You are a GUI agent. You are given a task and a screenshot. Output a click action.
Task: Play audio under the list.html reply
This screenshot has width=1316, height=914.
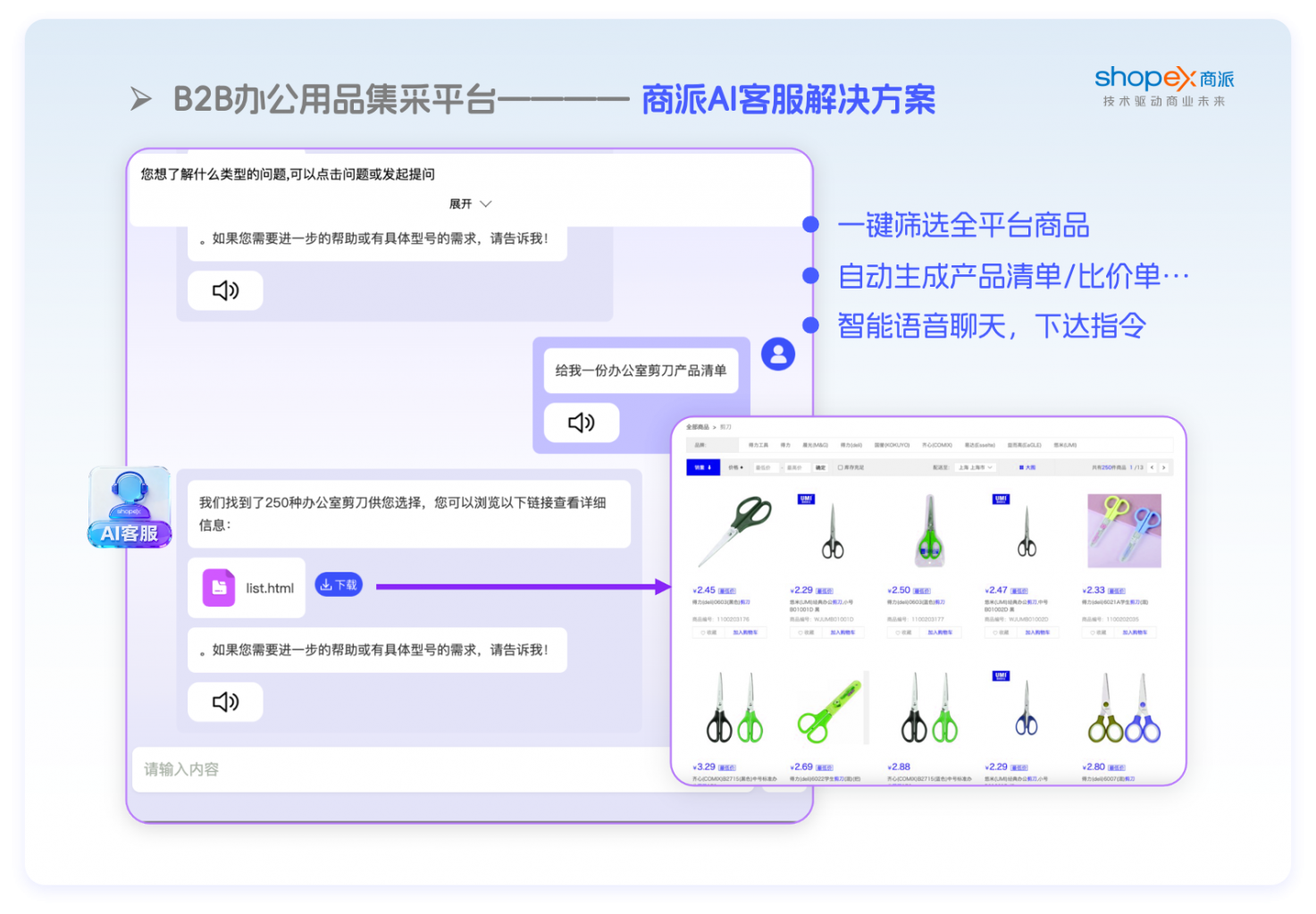click(x=225, y=701)
